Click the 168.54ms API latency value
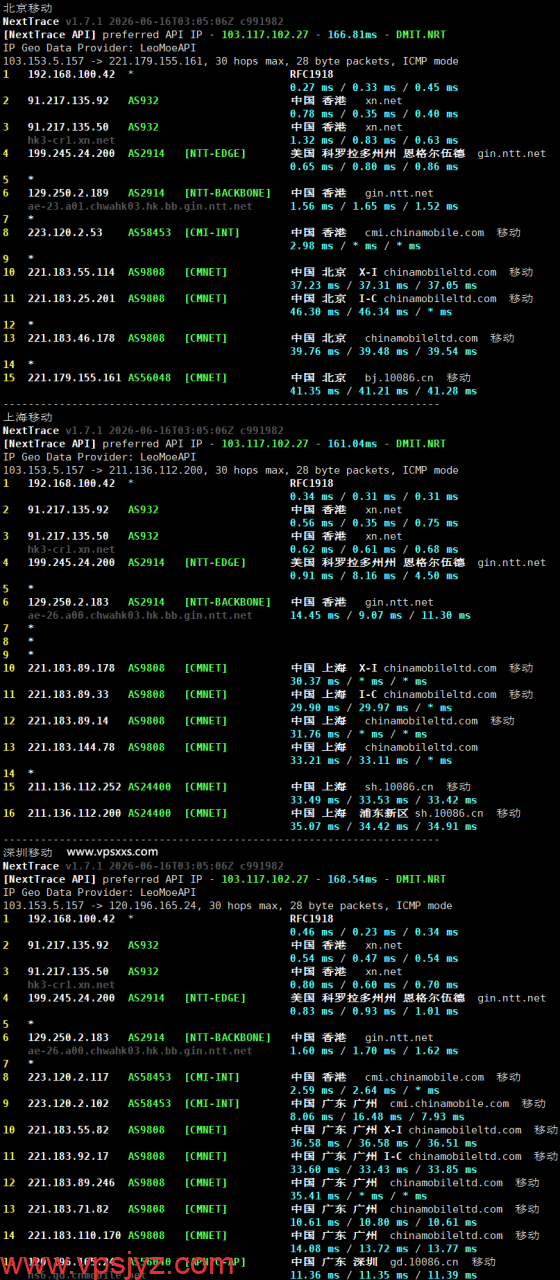The height and width of the screenshot is (1280, 560). [350, 879]
